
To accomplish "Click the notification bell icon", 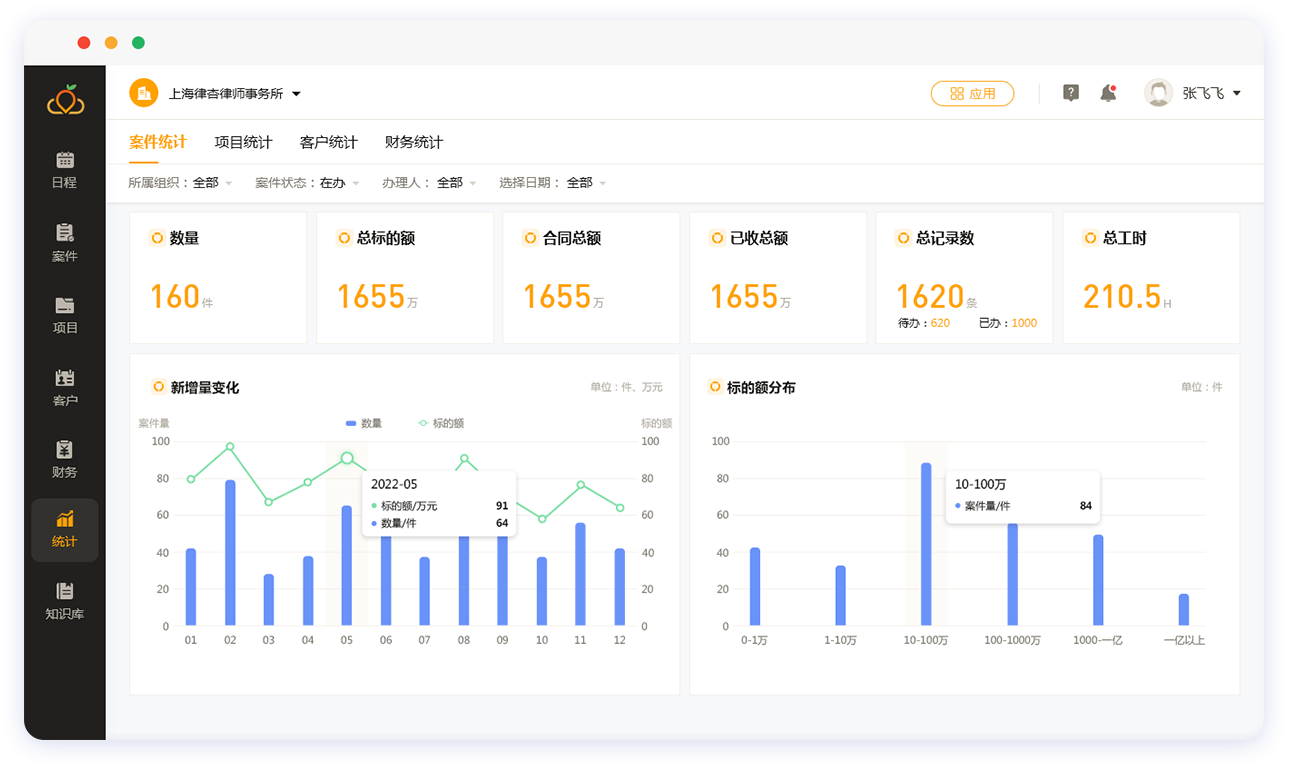I will coord(1108,93).
